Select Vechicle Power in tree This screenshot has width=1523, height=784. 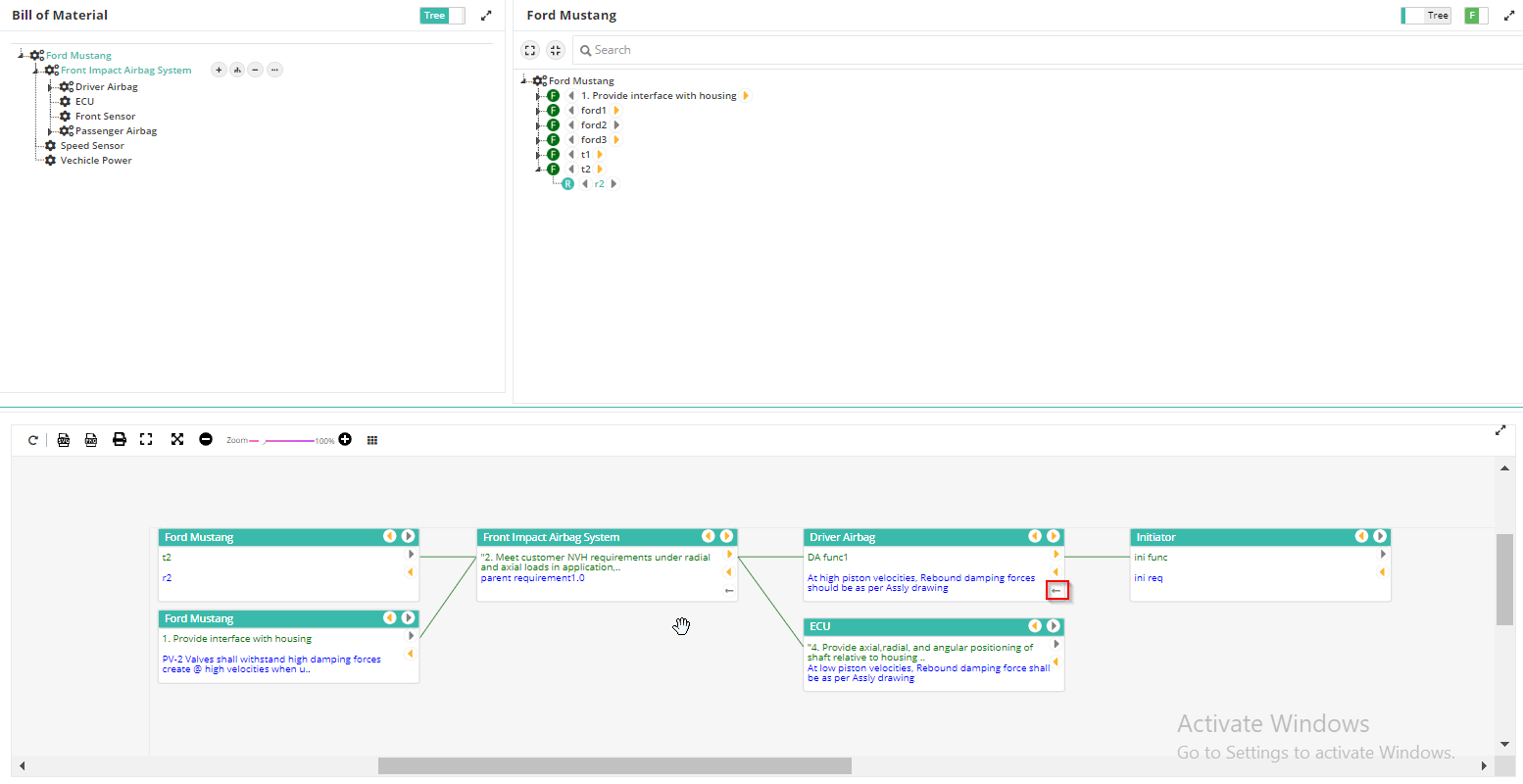coord(96,161)
